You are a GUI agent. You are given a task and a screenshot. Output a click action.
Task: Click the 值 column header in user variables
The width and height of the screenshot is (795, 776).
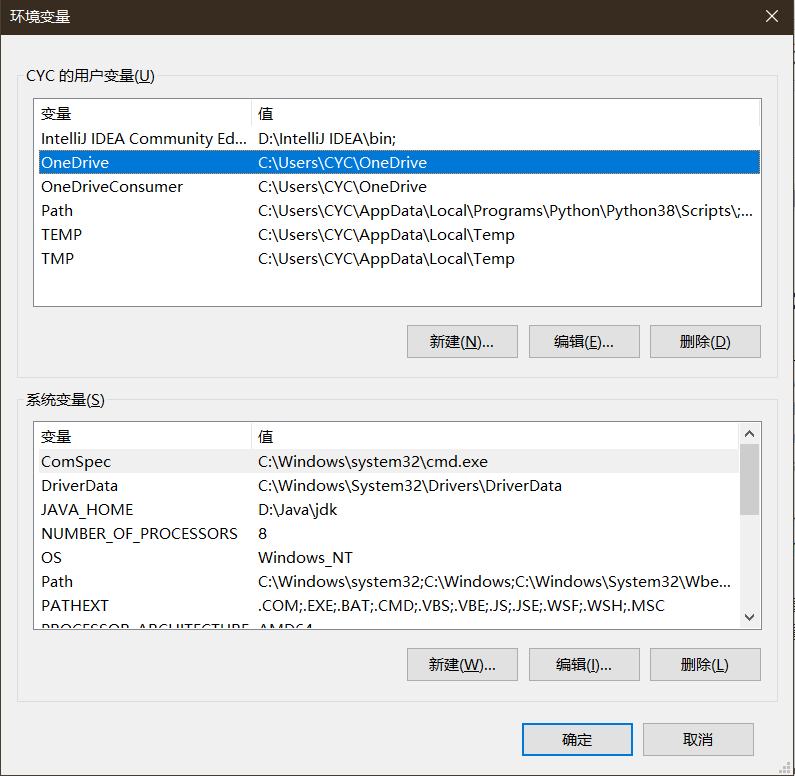(x=505, y=113)
